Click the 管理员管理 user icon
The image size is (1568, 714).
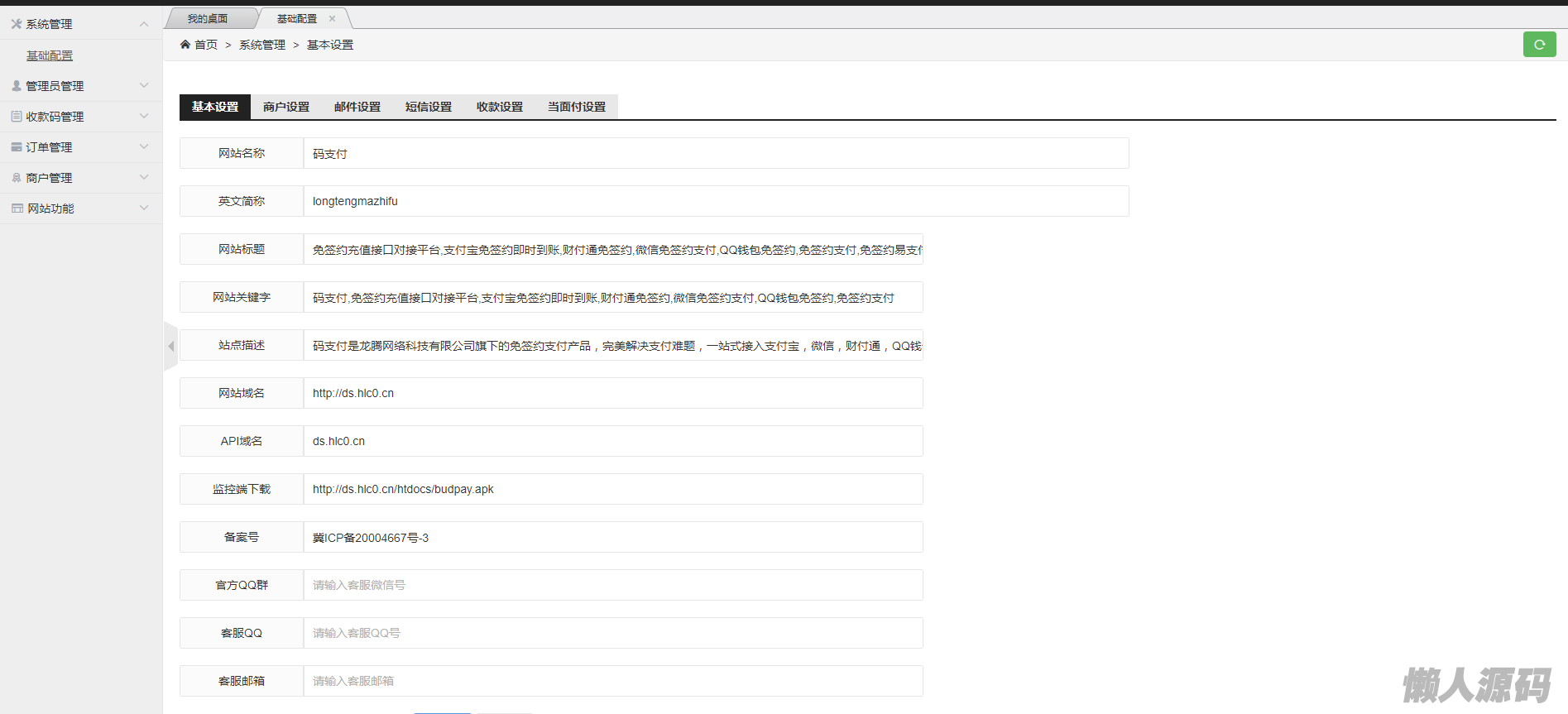17,86
